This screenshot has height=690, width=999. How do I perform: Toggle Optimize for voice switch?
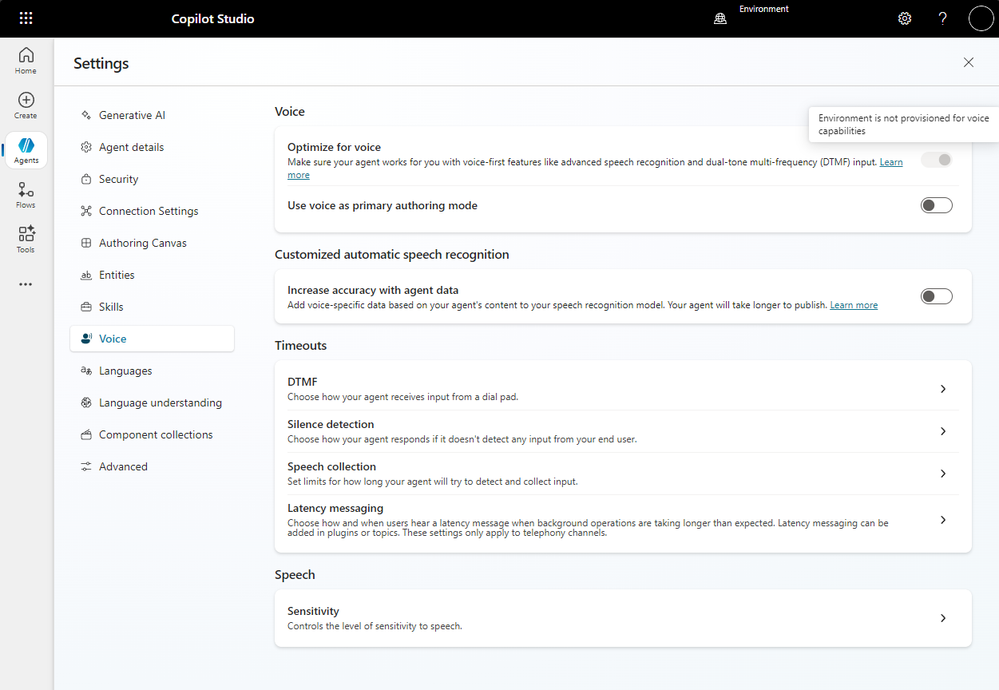click(936, 160)
